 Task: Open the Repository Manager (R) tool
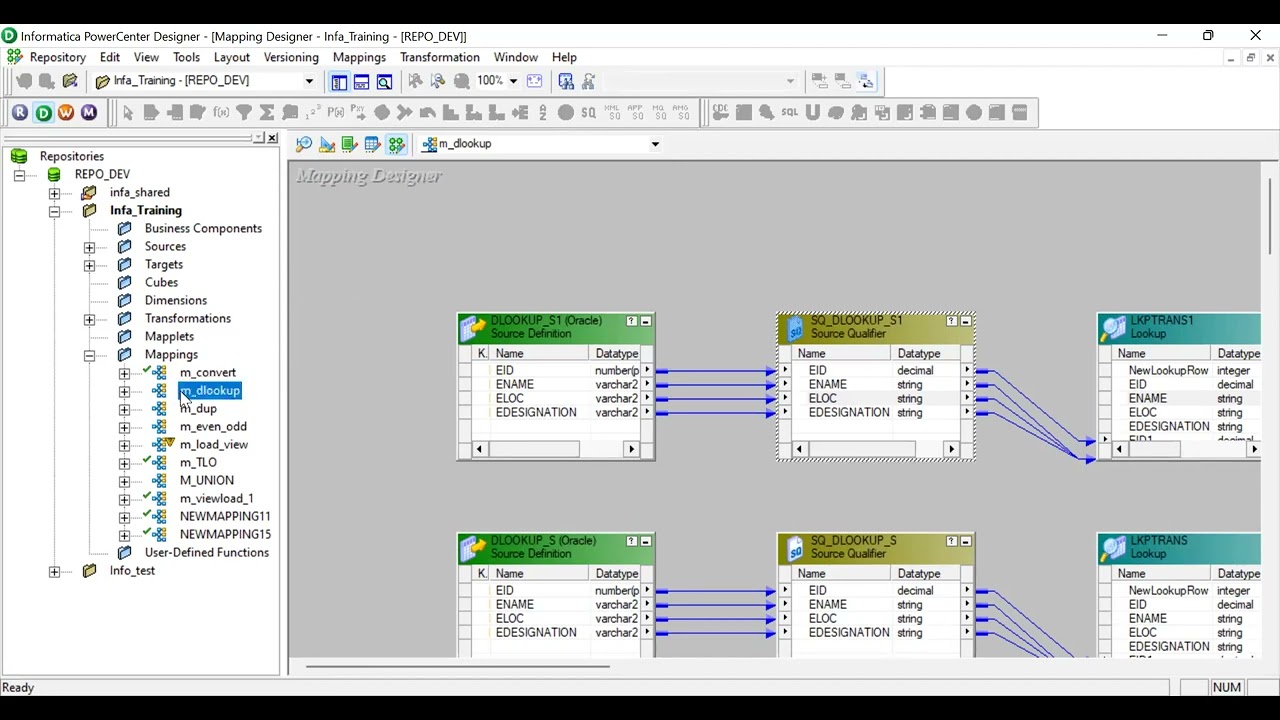pos(20,113)
